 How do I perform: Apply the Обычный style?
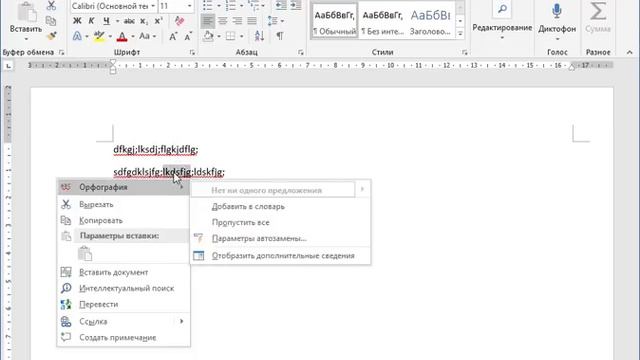pos(334,20)
